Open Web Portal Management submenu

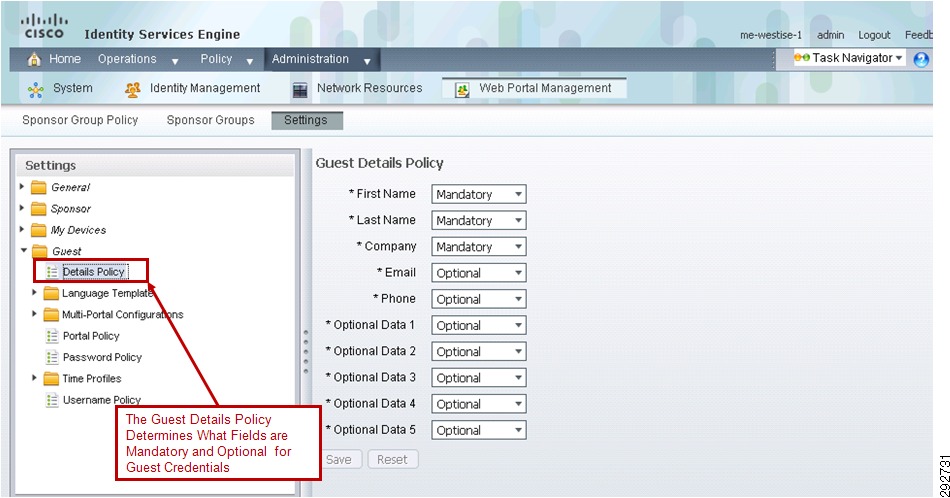pos(533,88)
